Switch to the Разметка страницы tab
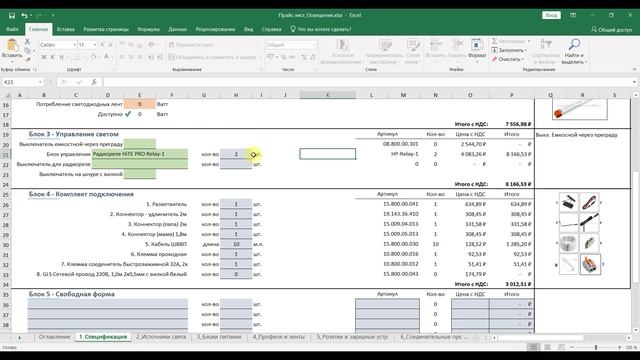The width and height of the screenshot is (640, 360). tap(106, 29)
